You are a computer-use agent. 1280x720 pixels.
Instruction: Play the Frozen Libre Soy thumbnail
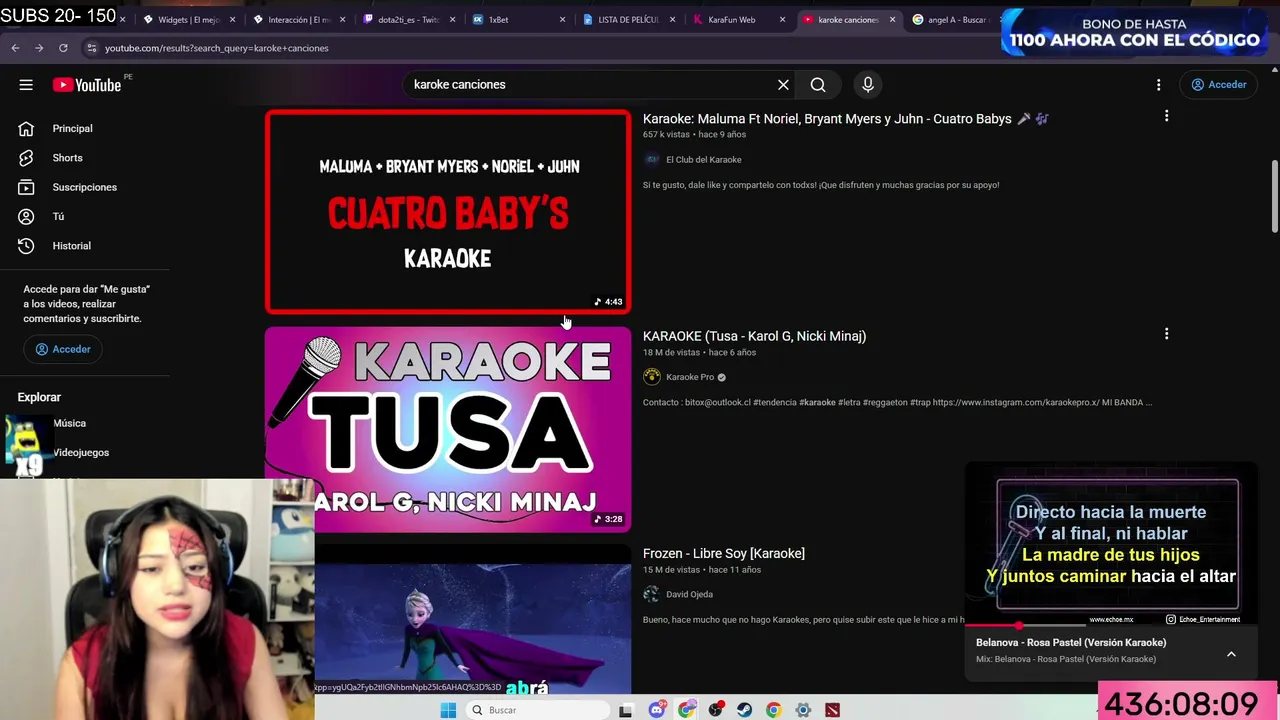[x=473, y=619]
